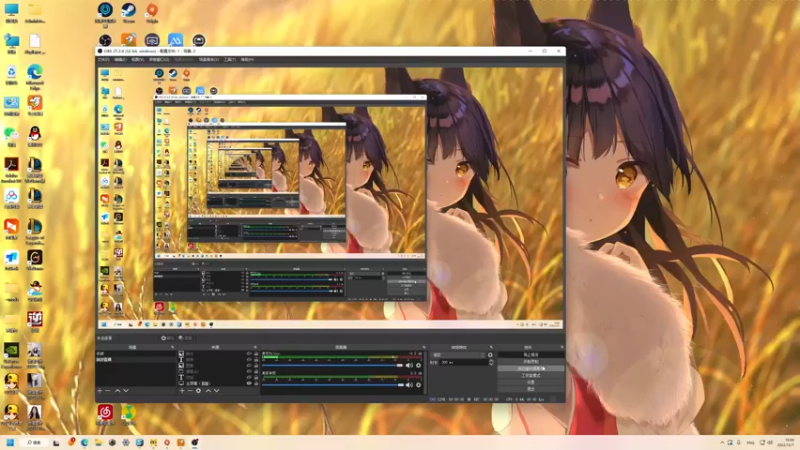Viewport: 800px width, 450px height.
Task: Open the View menu in OBS menu bar
Action: (x=137, y=60)
